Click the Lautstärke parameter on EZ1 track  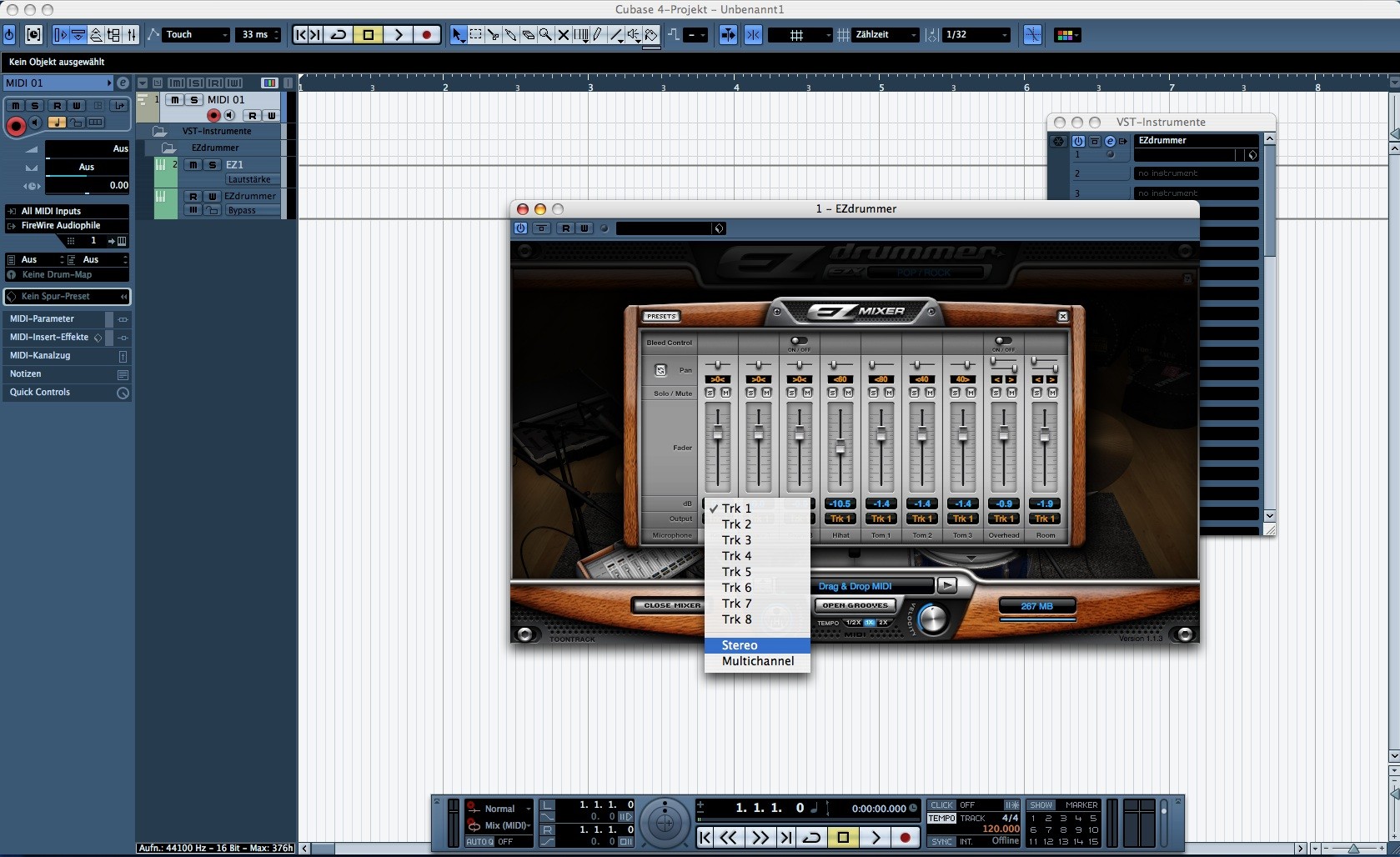(253, 180)
